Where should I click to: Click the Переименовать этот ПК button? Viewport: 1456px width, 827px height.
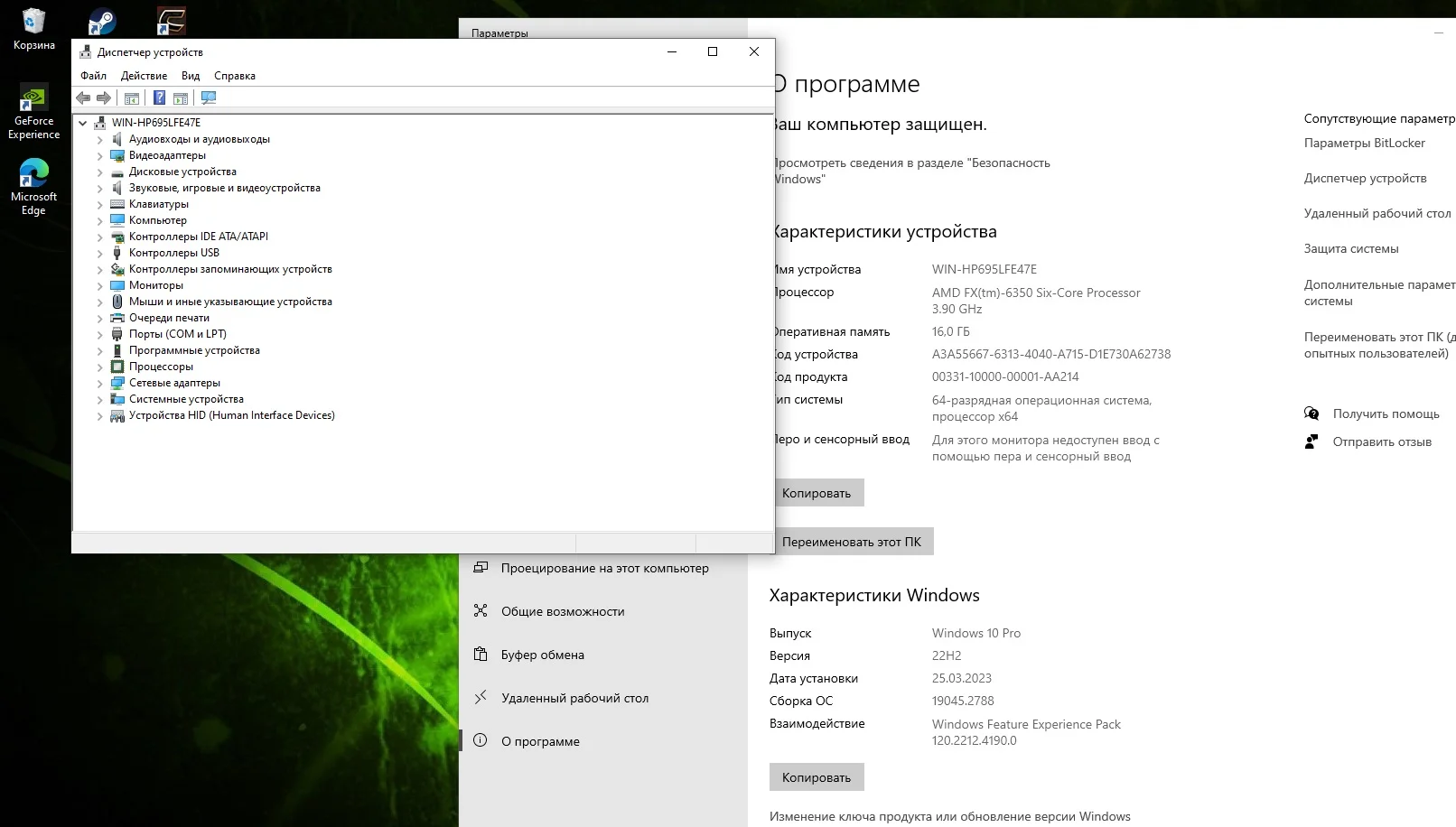[x=851, y=542]
